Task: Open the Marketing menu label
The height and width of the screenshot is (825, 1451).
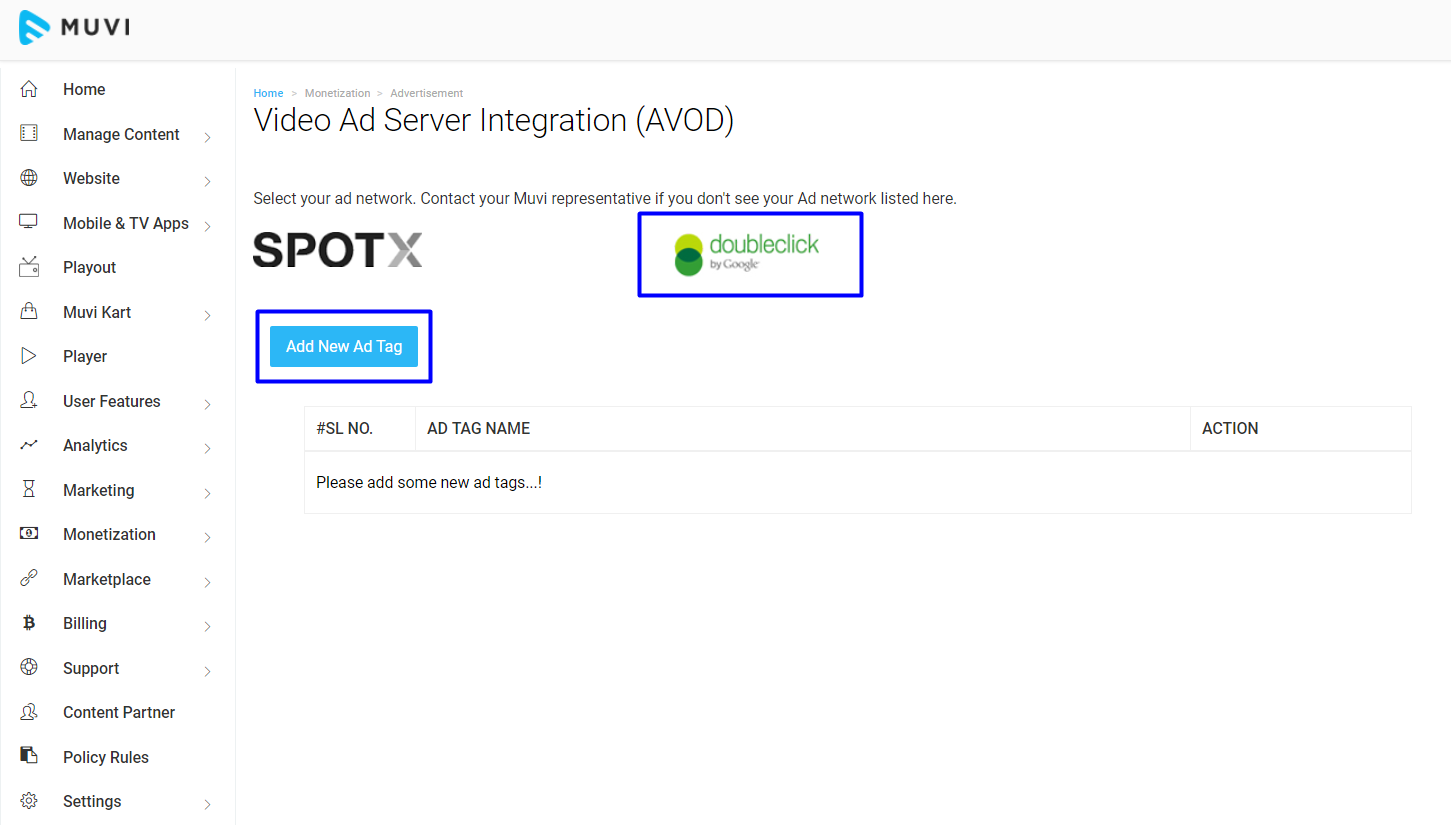Action: click(x=98, y=490)
